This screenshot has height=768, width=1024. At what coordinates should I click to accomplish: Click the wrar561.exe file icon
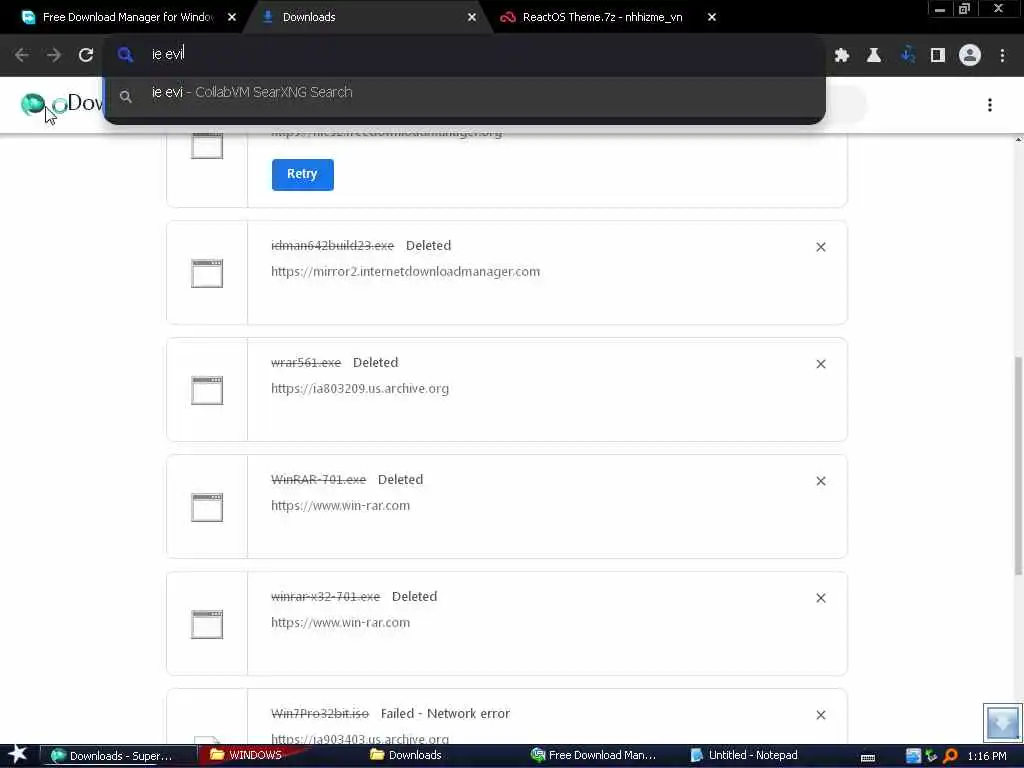tap(207, 390)
